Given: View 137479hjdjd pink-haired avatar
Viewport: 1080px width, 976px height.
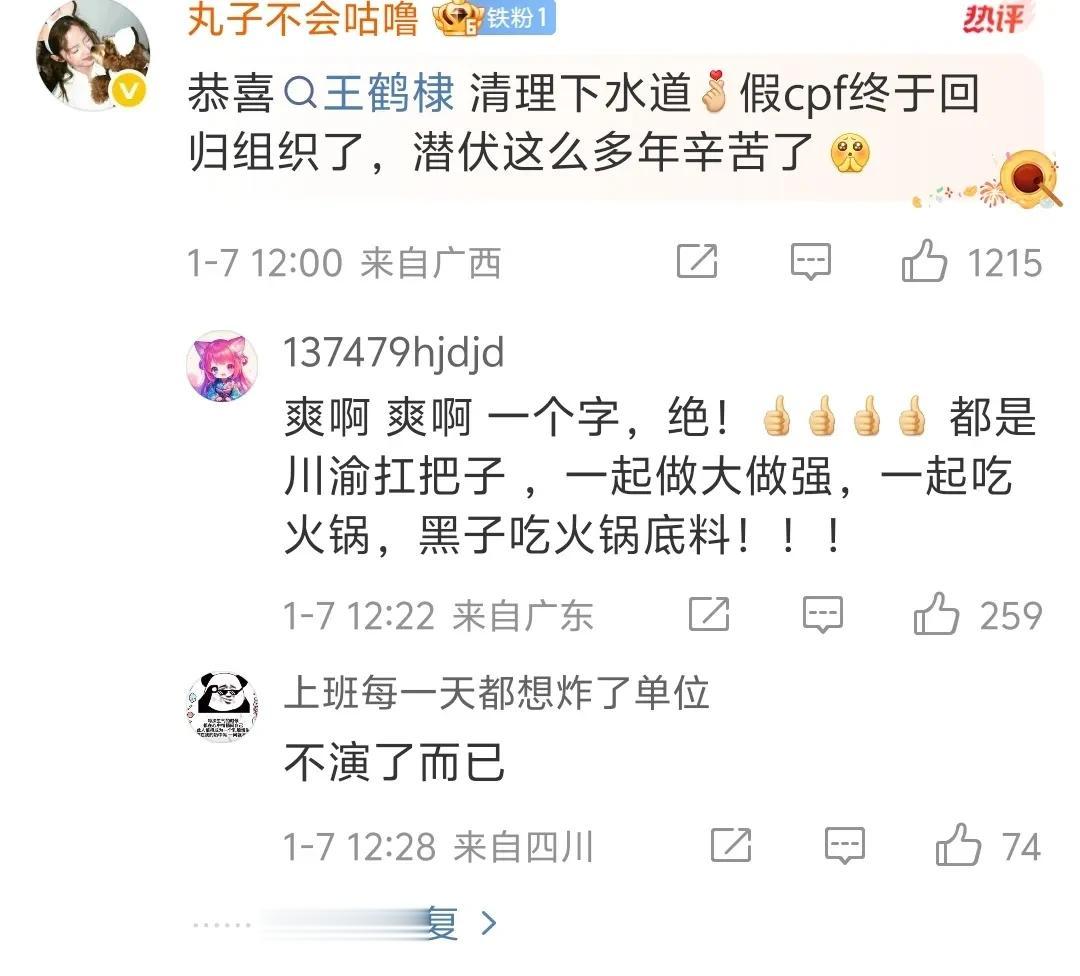Looking at the screenshot, I should [x=222, y=365].
